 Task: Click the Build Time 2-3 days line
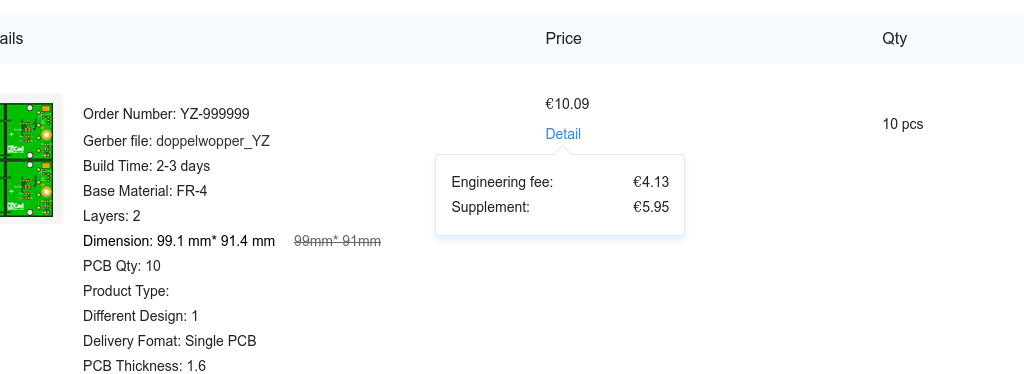[x=146, y=166]
